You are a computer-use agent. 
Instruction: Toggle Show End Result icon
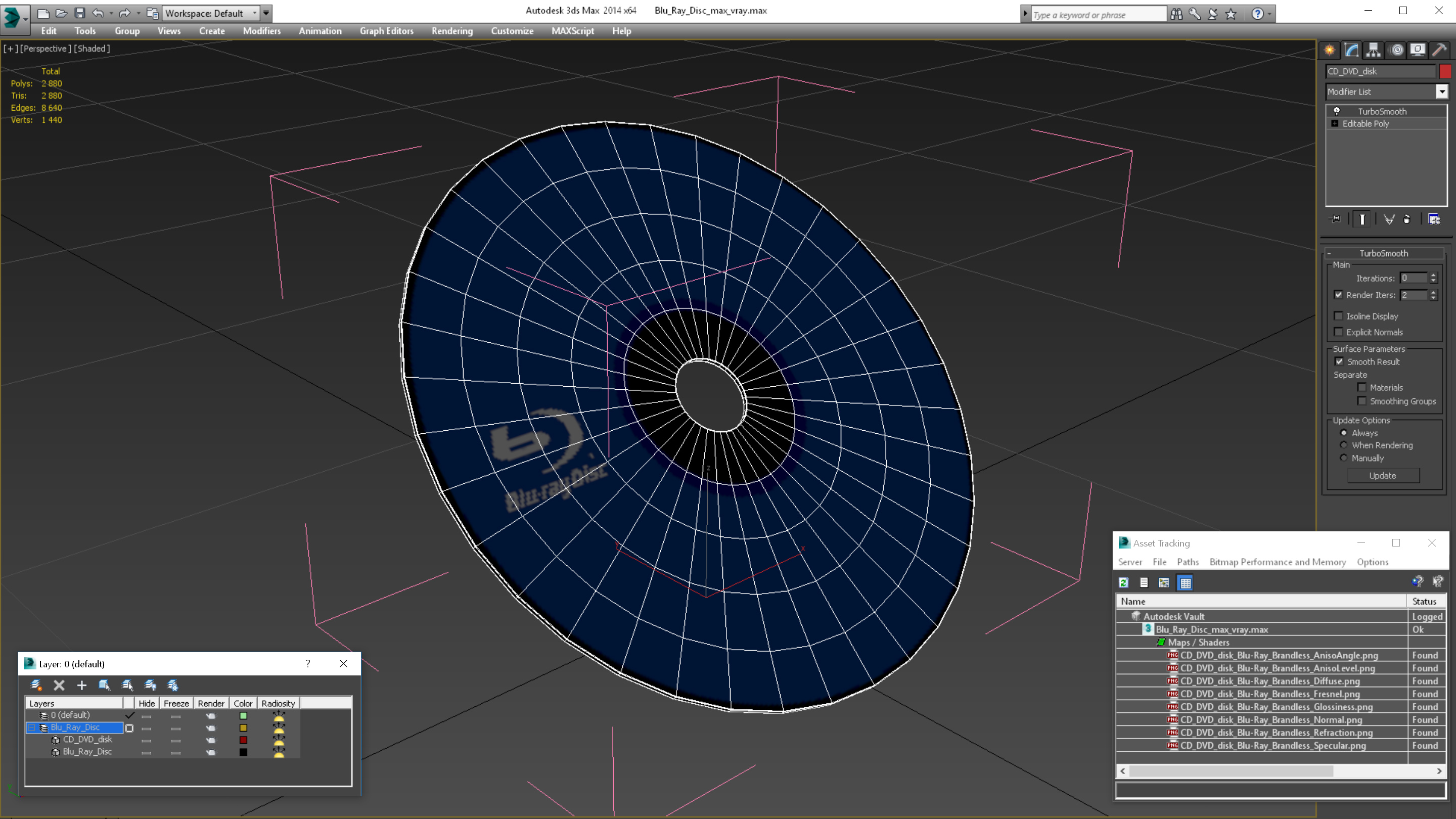point(1362,219)
